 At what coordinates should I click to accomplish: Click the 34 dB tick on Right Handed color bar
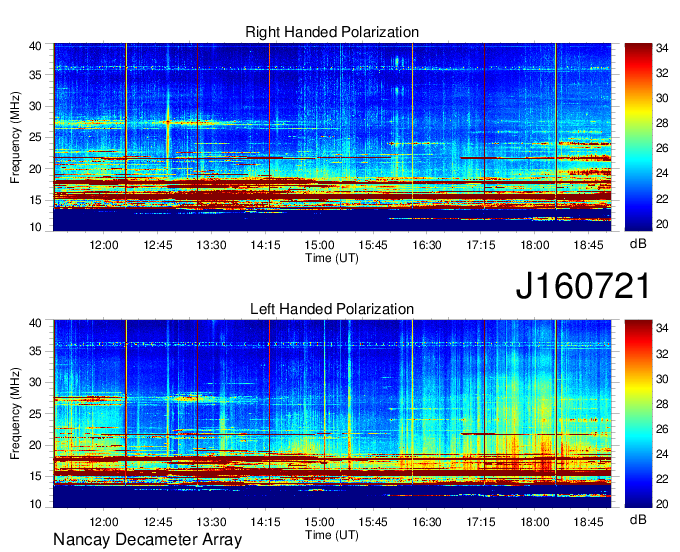tap(662, 48)
